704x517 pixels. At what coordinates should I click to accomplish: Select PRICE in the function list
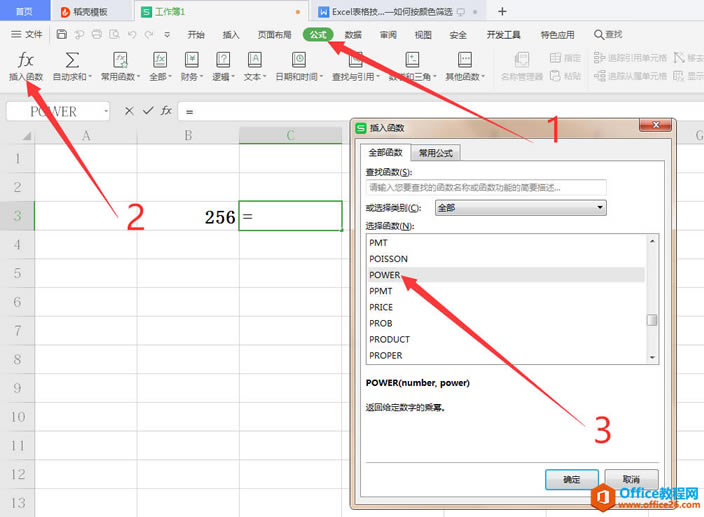[x=506, y=307]
